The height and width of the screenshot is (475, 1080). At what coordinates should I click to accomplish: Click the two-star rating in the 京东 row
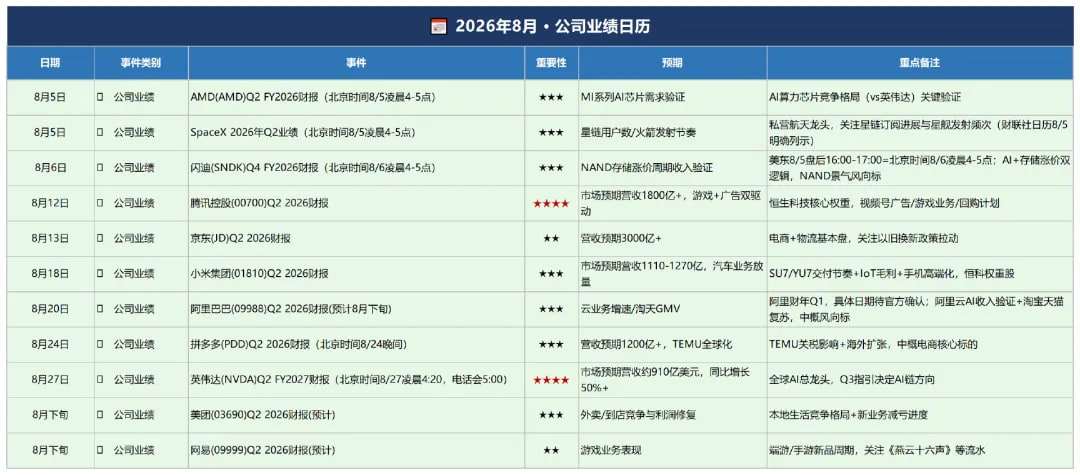551,238
